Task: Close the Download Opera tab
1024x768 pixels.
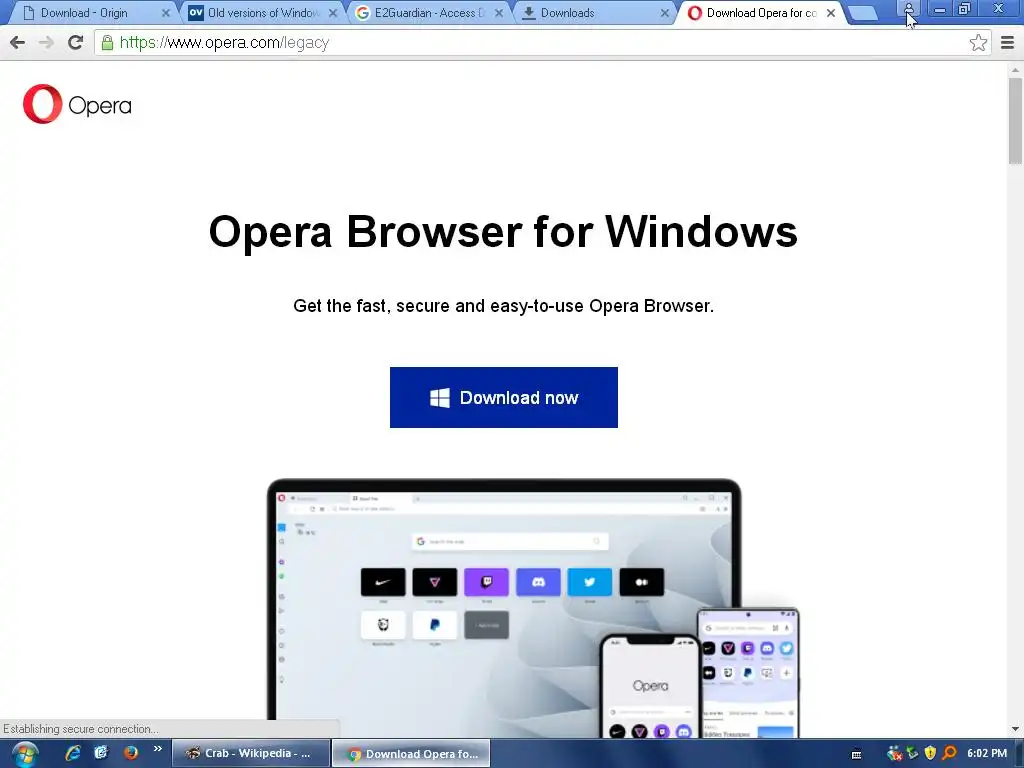Action: [831, 13]
